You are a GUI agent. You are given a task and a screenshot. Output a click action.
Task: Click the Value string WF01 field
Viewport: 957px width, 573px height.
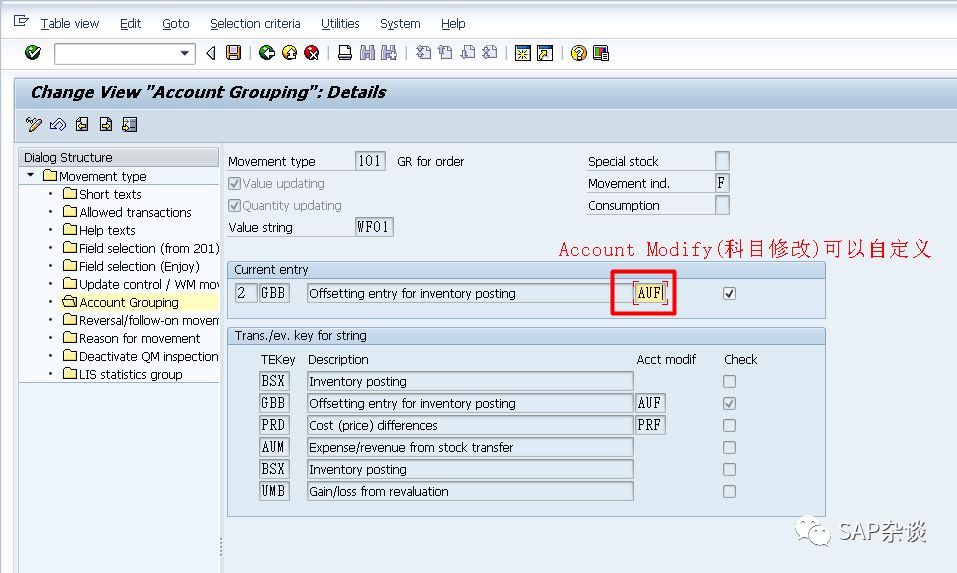[374, 227]
